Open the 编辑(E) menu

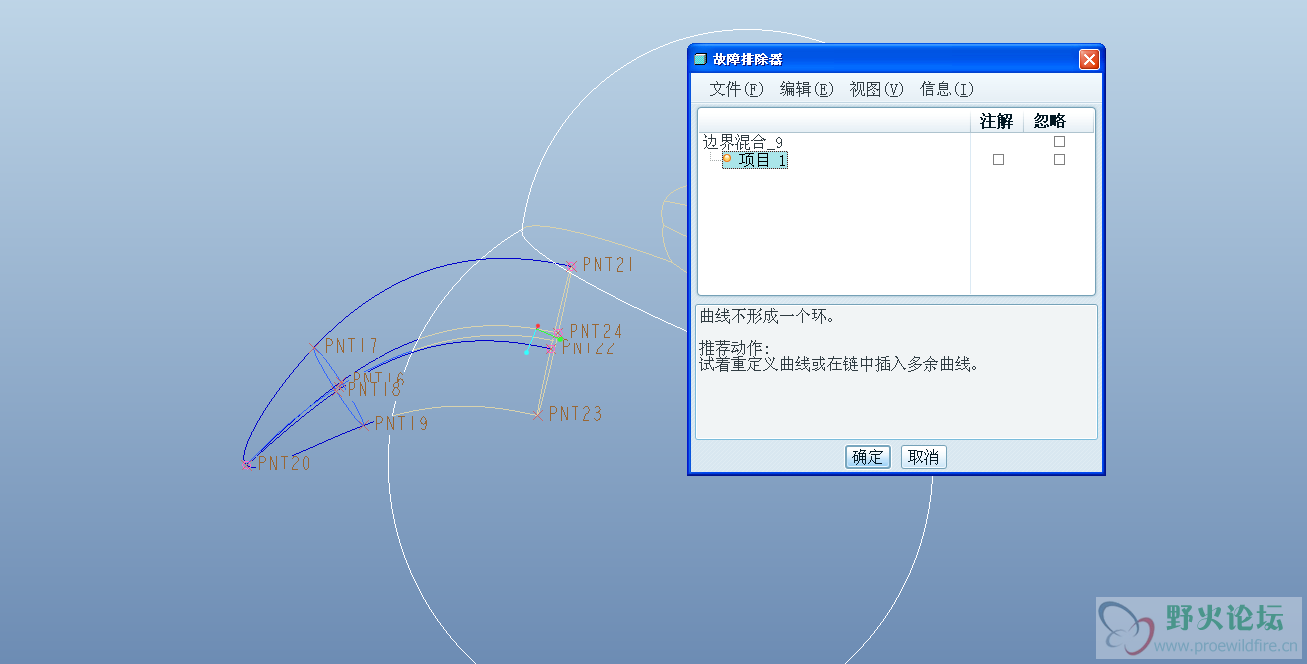(x=806, y=89)
